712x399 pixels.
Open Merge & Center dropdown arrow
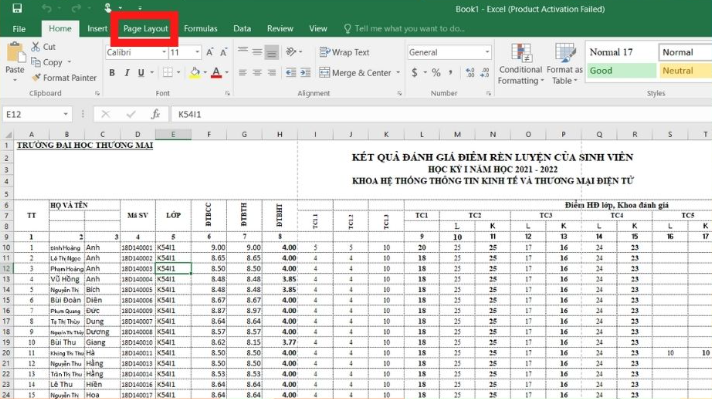(x=398, y=73)
